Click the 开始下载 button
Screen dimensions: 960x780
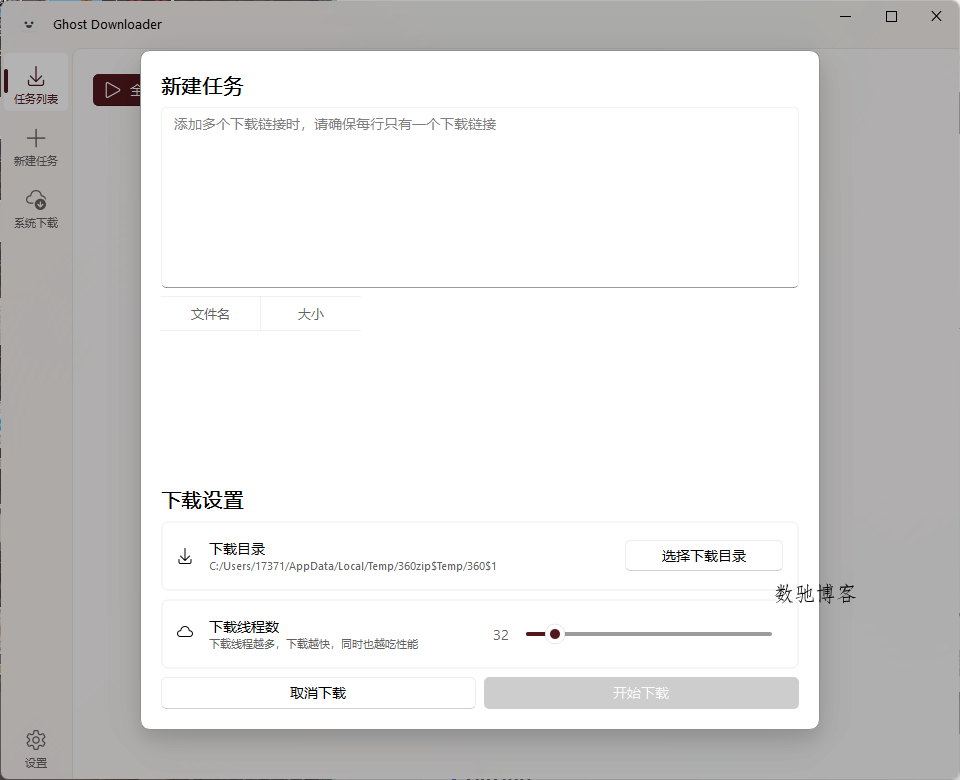(x=641, y=693)
